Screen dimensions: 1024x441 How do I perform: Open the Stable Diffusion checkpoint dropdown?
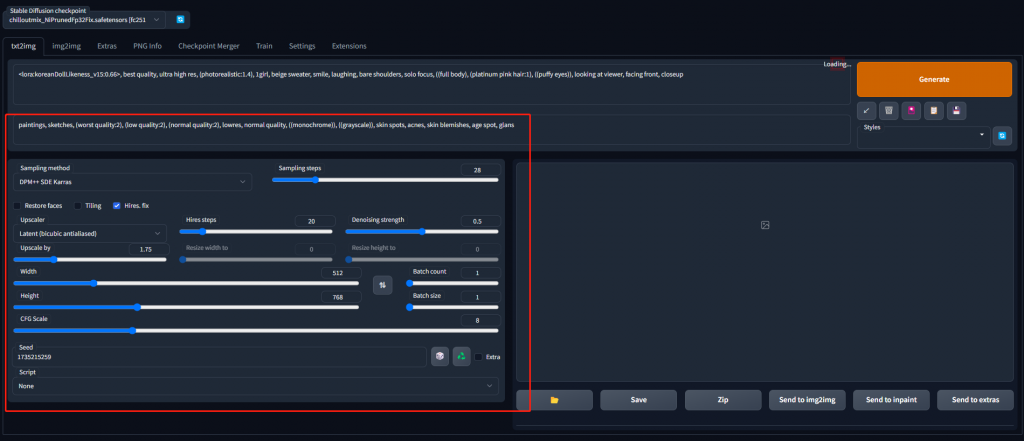84,20
